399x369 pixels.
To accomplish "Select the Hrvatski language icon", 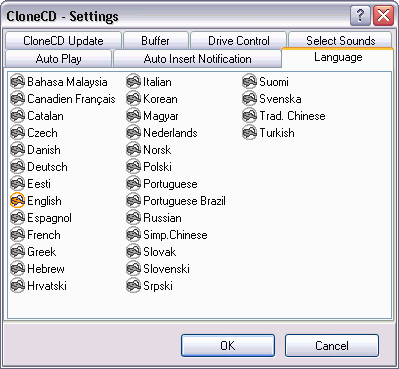I will (x=17, y=285).
